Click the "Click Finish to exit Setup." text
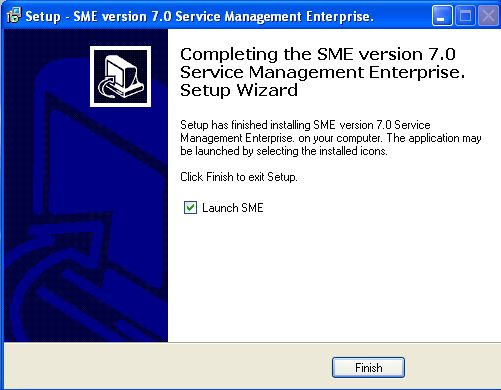This screenshot has width=501, height=390. pos(239,177)
